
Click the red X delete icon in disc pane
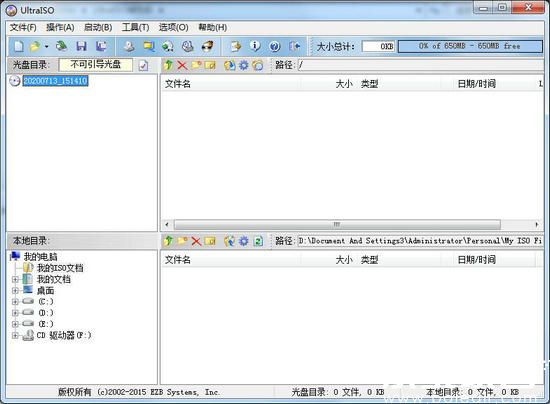click(x=182, y=65)
